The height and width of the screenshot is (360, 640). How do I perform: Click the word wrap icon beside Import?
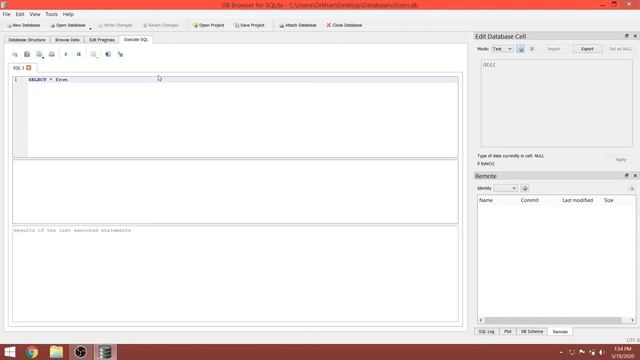(531, 49)
